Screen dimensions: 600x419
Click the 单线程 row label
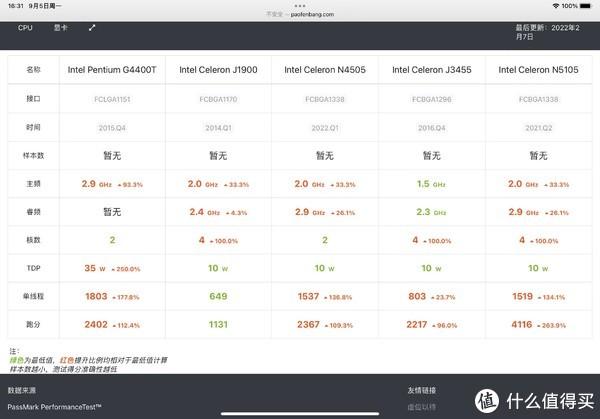(x=33, y=296)
